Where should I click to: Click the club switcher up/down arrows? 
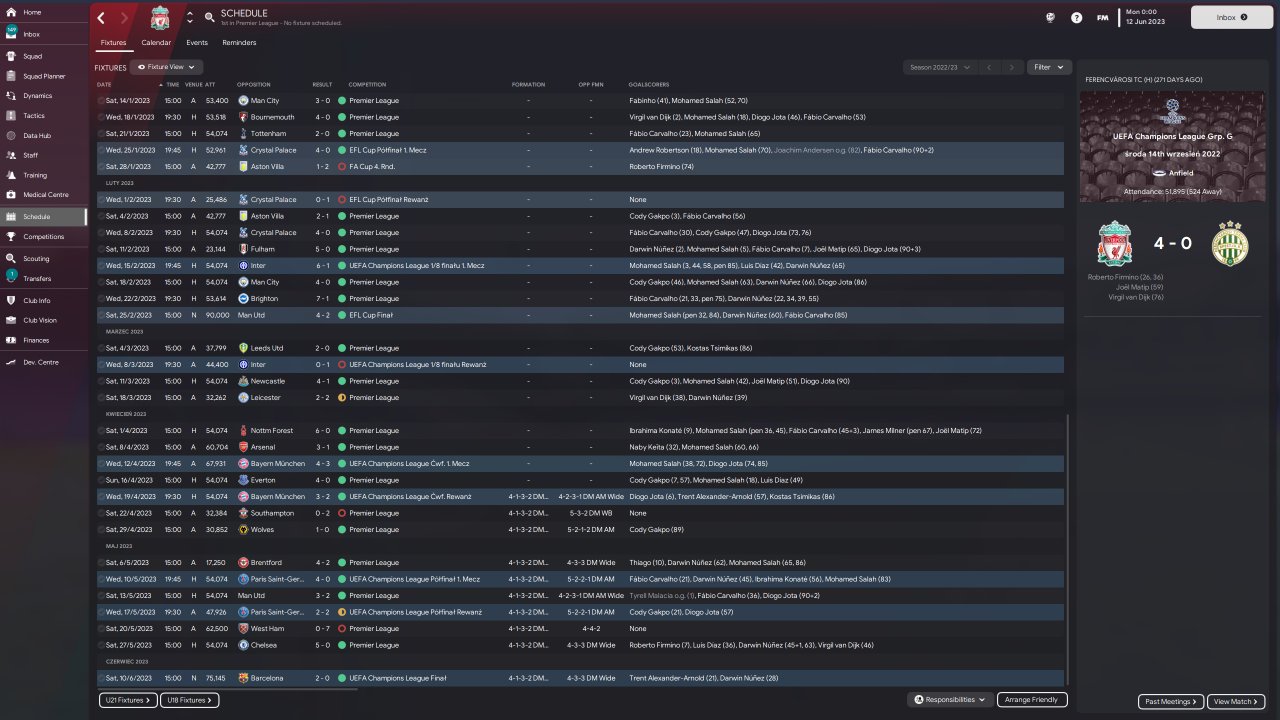[190, 18]
